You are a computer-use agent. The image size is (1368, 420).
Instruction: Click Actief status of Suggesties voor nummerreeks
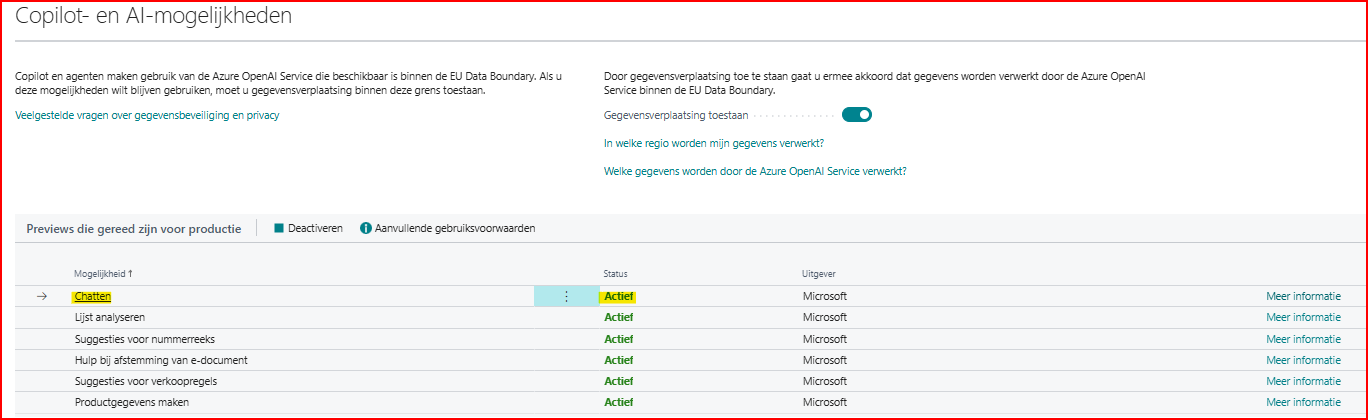619,339
